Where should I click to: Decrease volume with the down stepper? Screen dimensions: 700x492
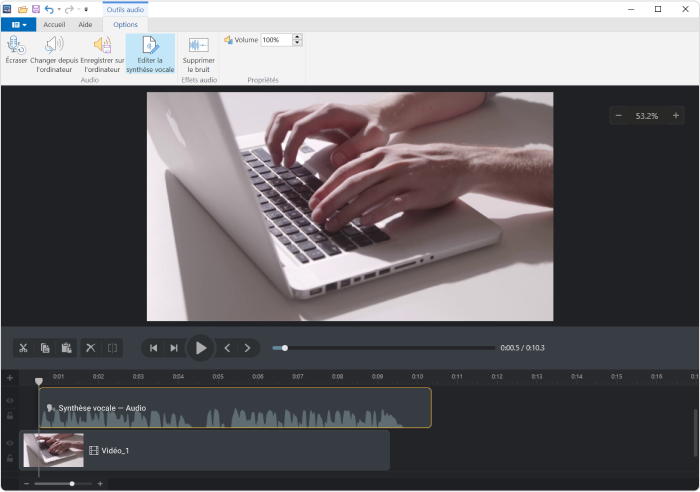(297, 43)
